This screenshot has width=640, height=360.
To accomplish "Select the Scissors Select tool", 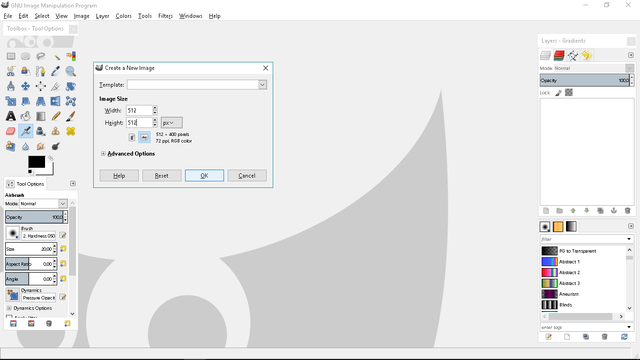I will [11, 71].
